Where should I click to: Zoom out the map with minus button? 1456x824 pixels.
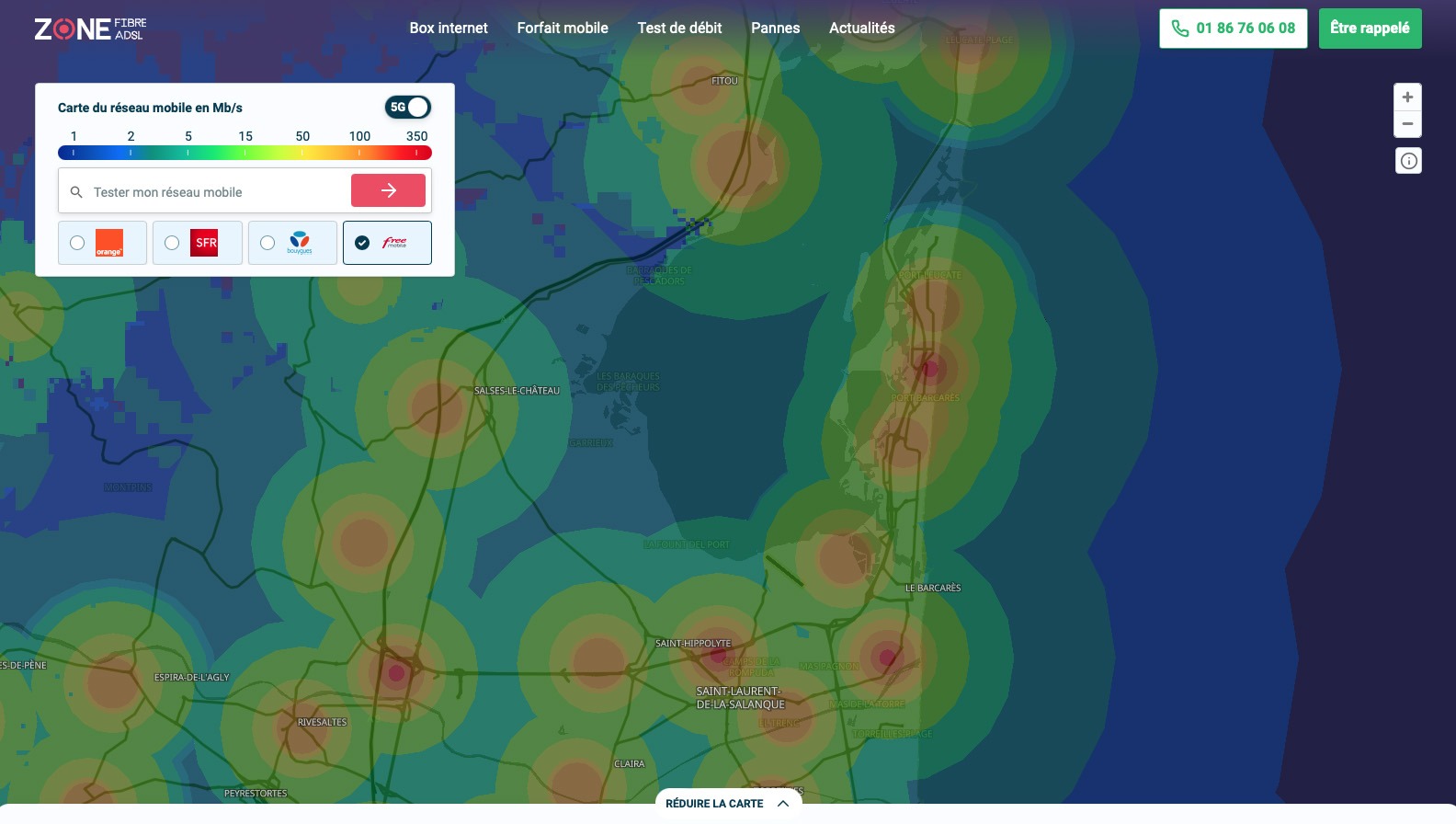[x=1407, y=124]
